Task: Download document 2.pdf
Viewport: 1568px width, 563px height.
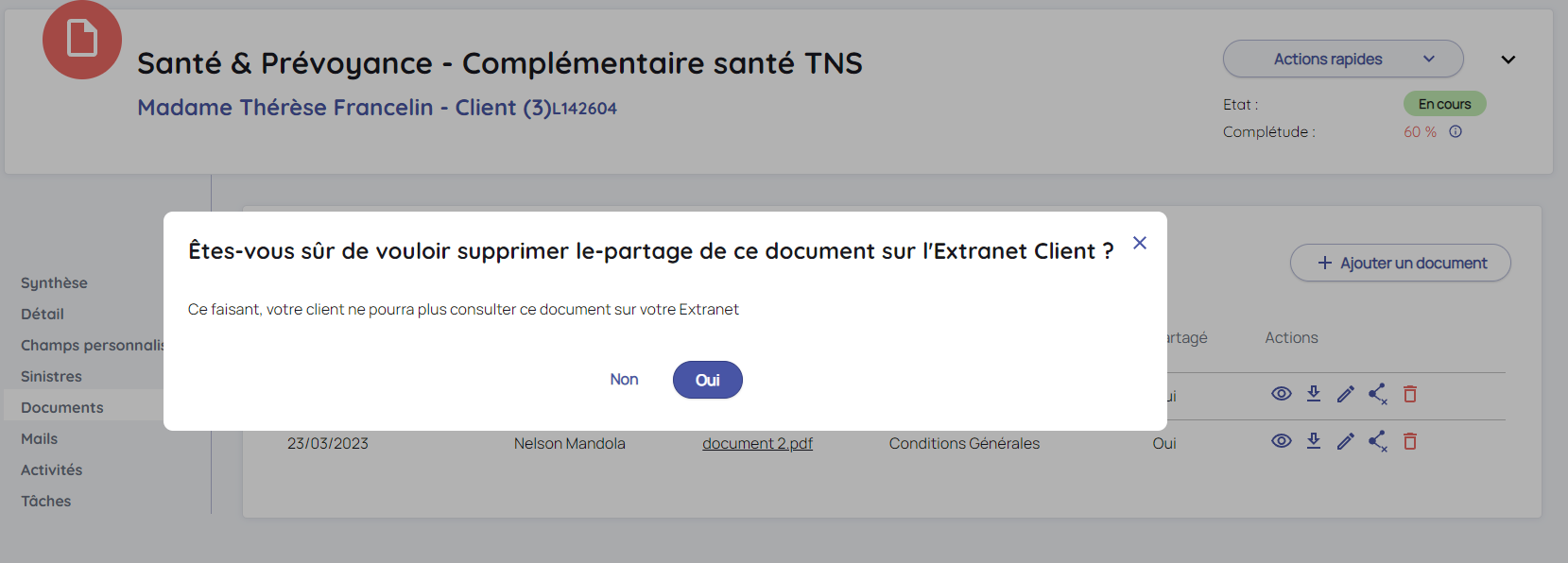Action: (x=1314, y=441)
